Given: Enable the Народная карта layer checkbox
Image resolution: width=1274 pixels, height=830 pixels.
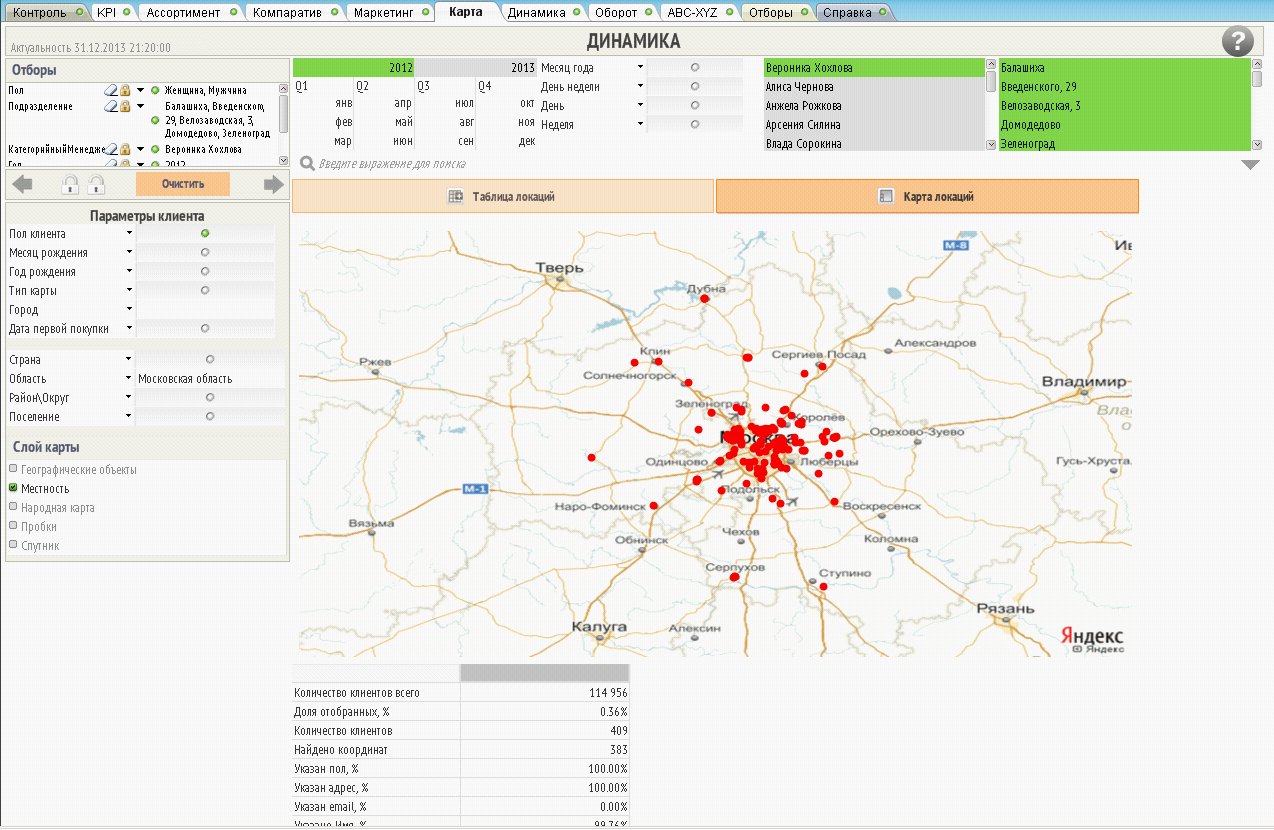Looking at the screenshot, I should coord(13,507).
